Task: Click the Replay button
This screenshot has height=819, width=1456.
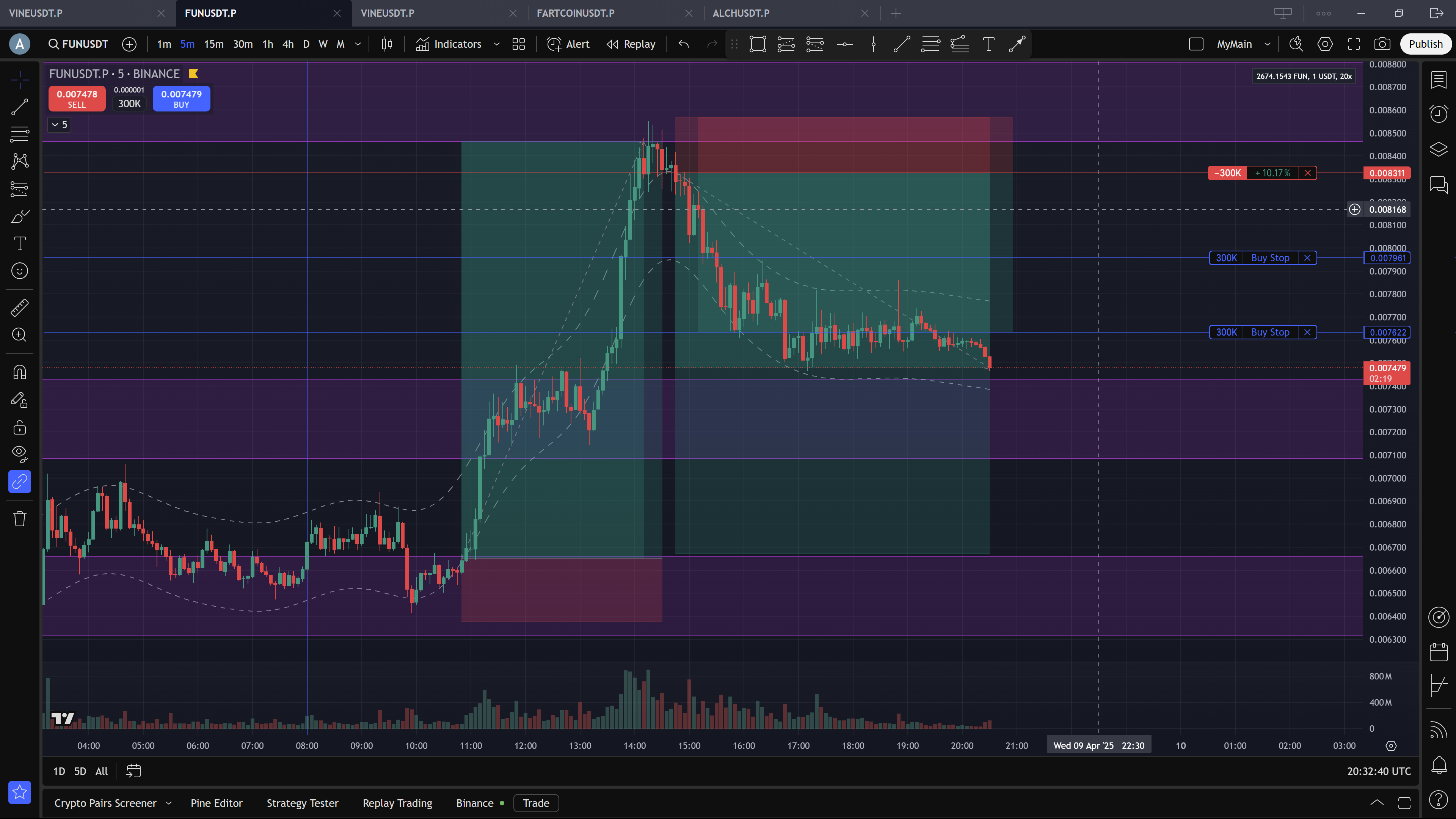Action: 631,44
